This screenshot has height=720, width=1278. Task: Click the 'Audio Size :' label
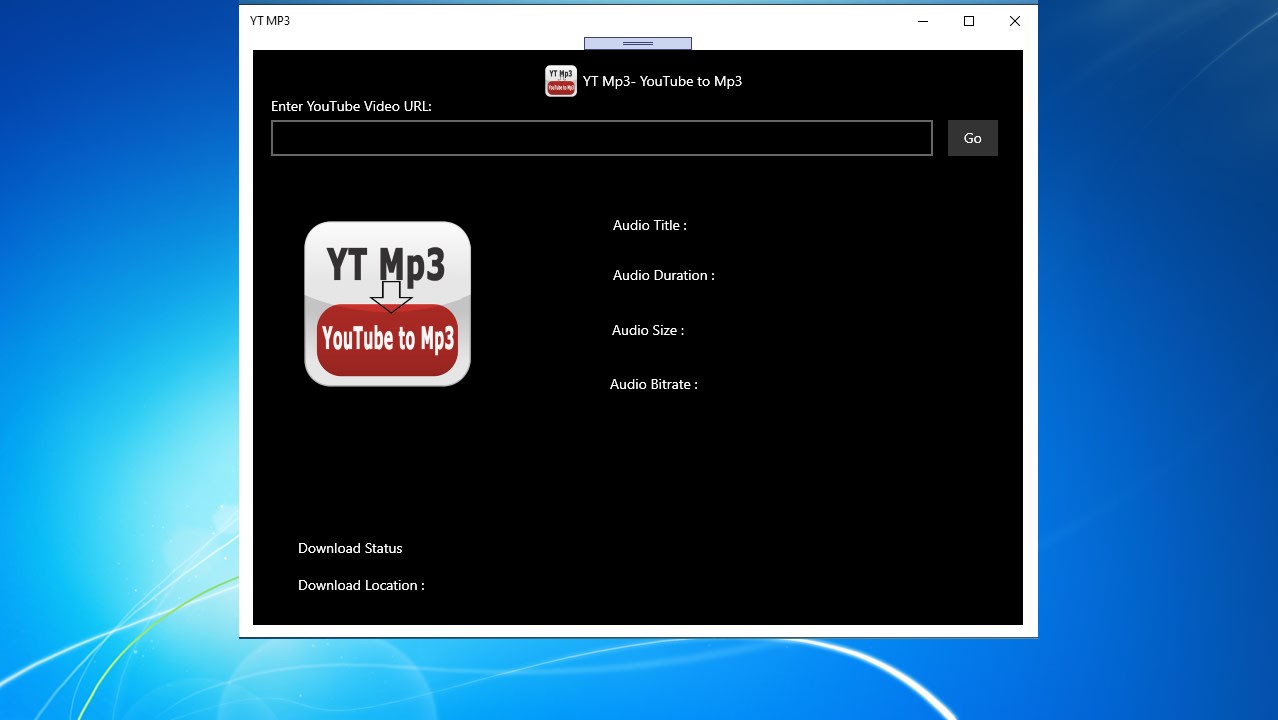click(x=648, y=330)
